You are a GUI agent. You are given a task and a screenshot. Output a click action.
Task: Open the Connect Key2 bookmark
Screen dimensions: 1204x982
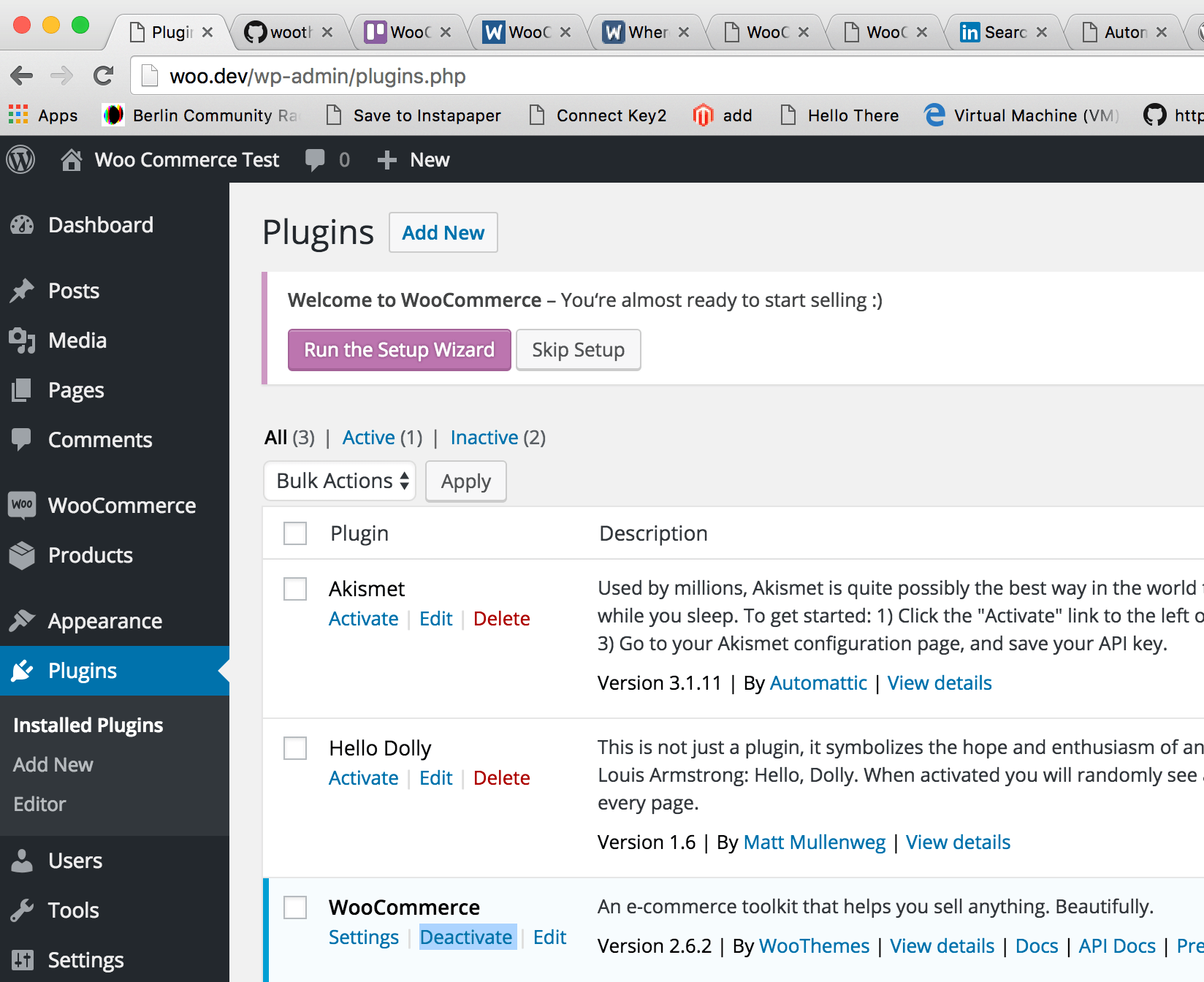(x=598, y=115)
